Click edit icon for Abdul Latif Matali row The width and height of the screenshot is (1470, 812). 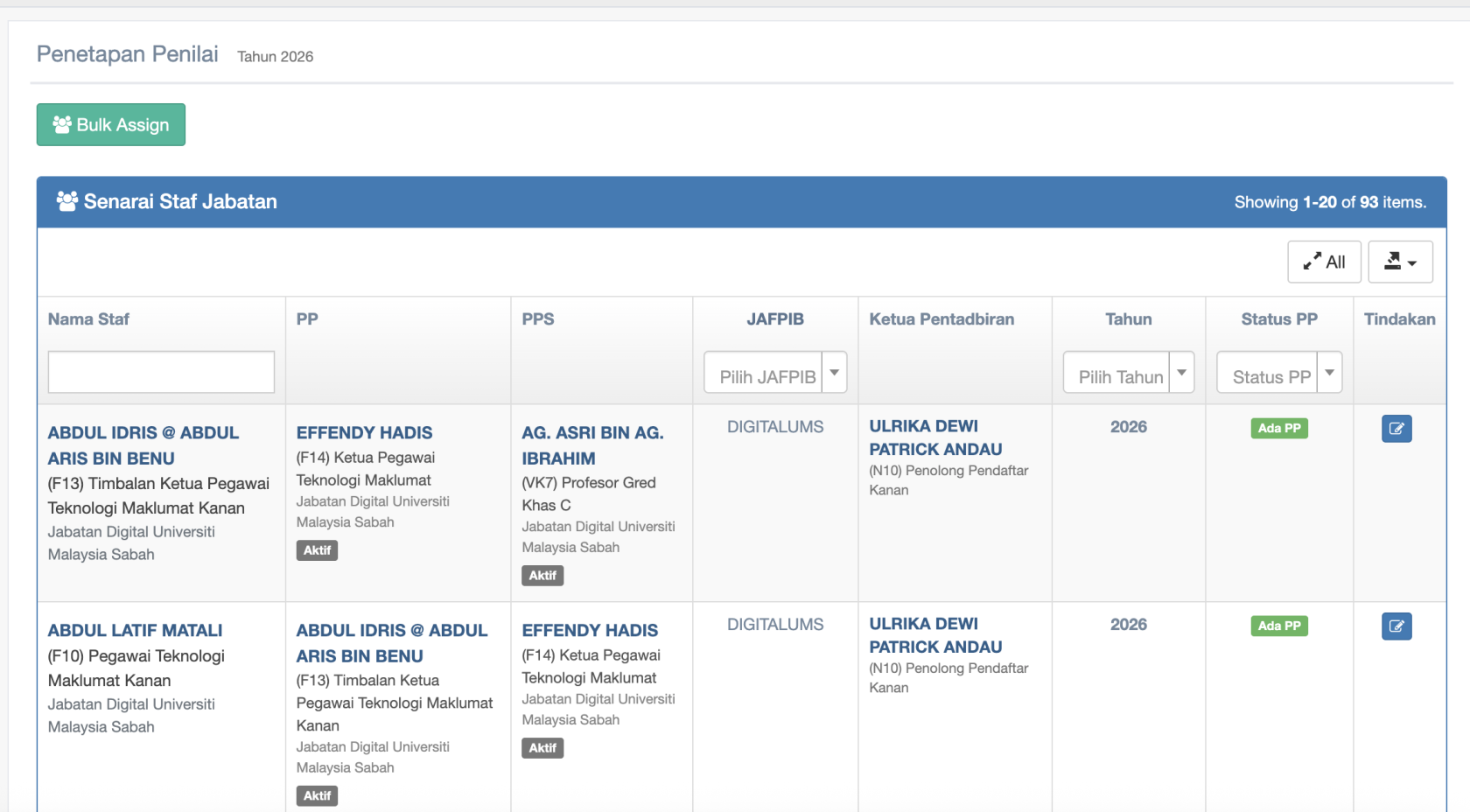[x=1396, y=626]
